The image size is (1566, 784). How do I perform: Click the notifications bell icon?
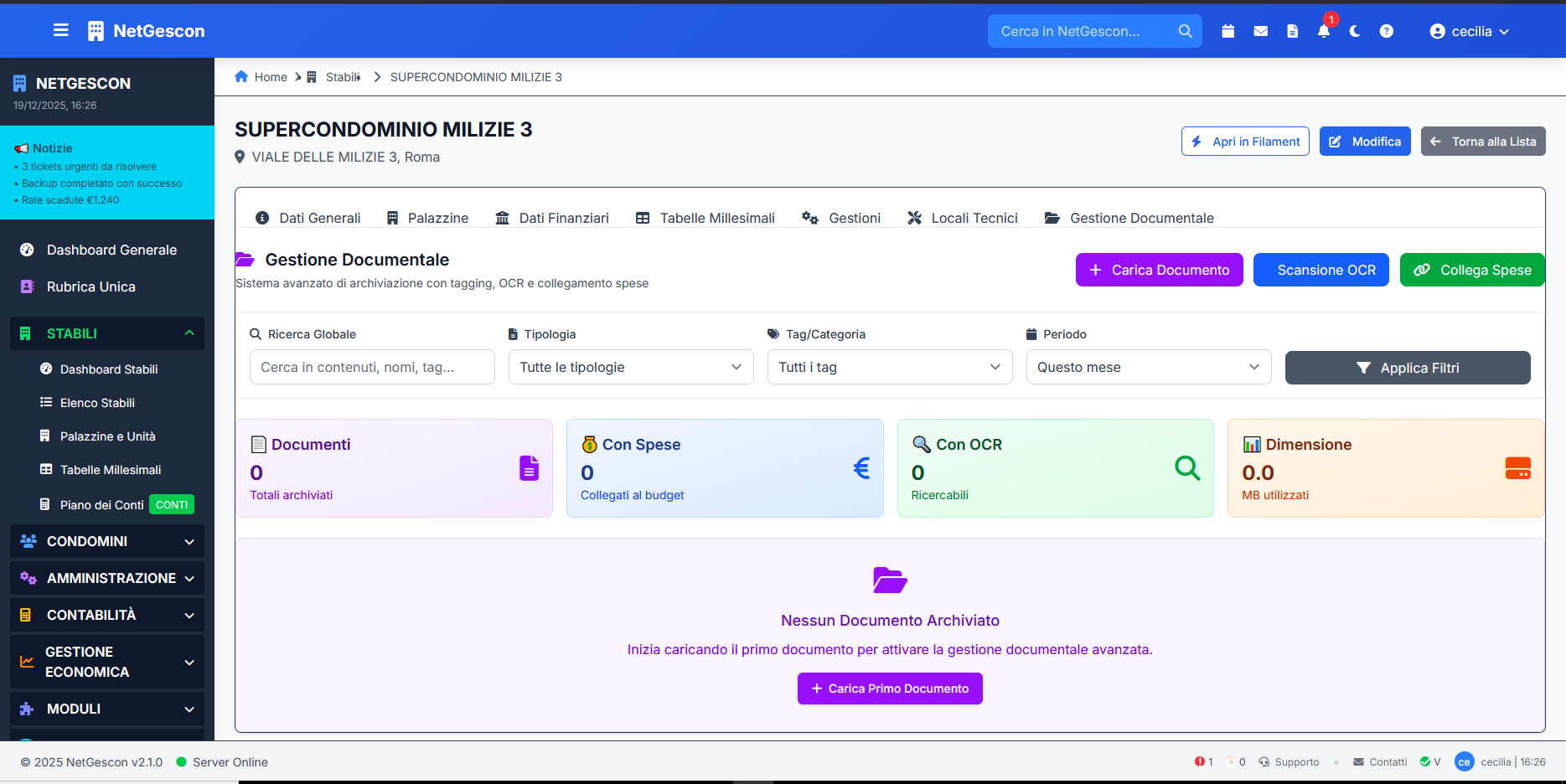1324,31
